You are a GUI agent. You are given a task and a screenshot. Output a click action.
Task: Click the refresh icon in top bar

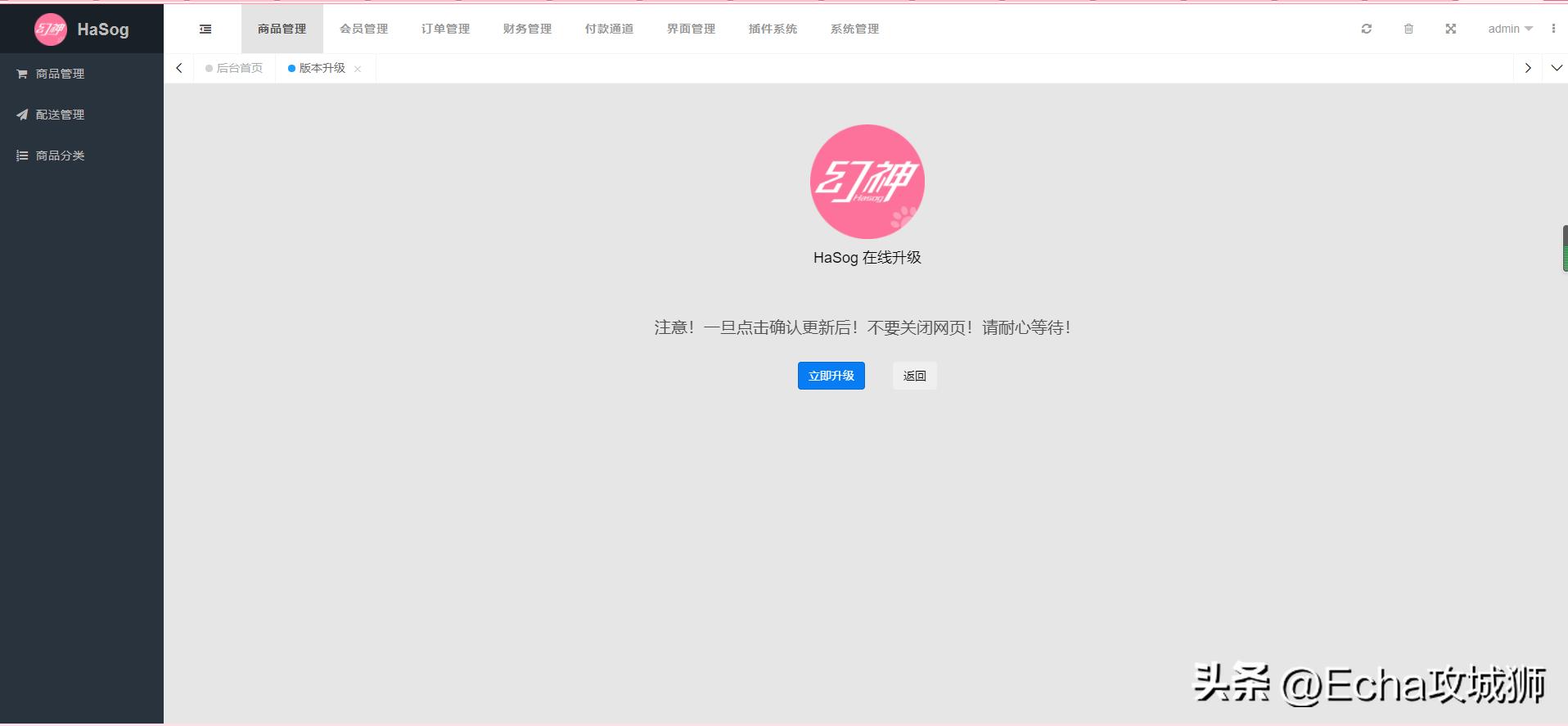[1367, 29]
